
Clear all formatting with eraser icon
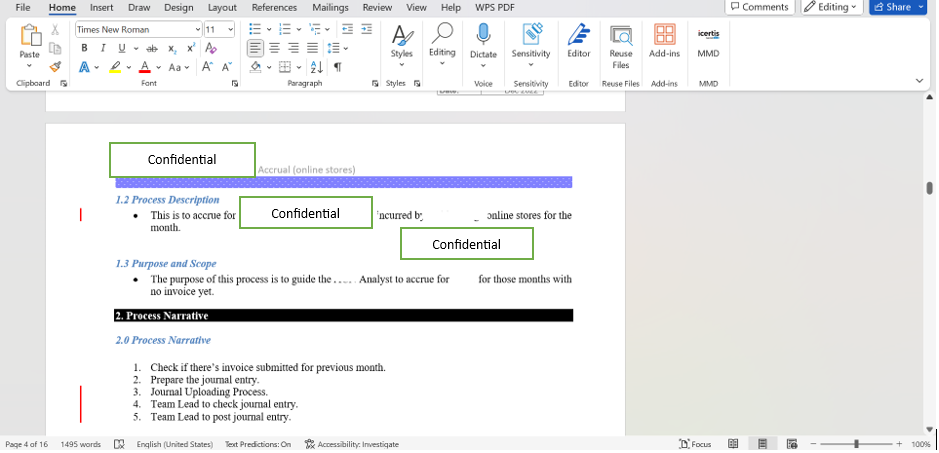click(x=211, y=48)
